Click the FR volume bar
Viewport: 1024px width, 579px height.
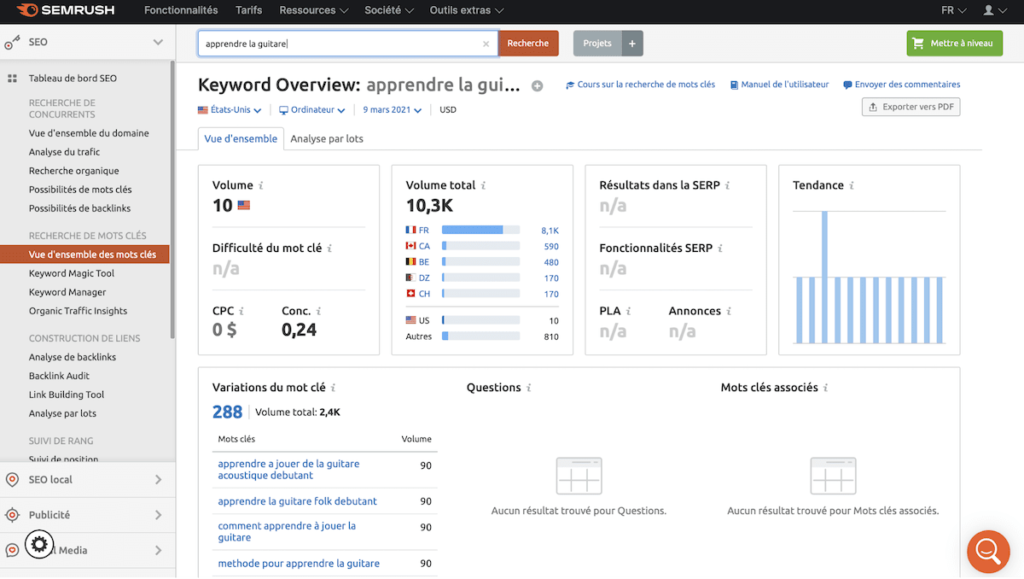click(481, 230)
